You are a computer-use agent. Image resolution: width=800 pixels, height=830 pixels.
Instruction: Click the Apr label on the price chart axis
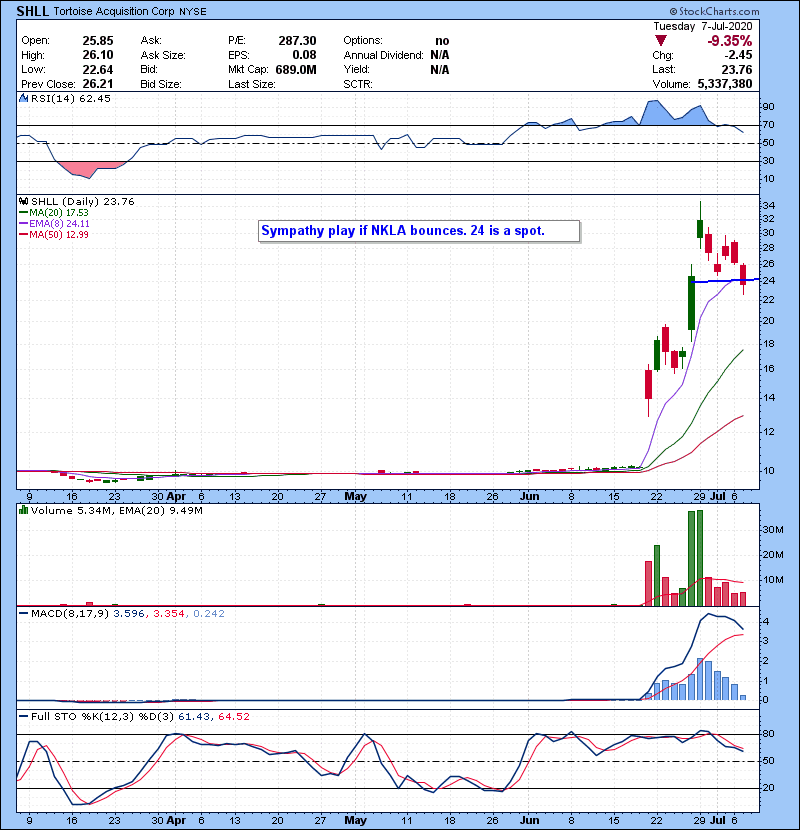(x=176, y=497)
